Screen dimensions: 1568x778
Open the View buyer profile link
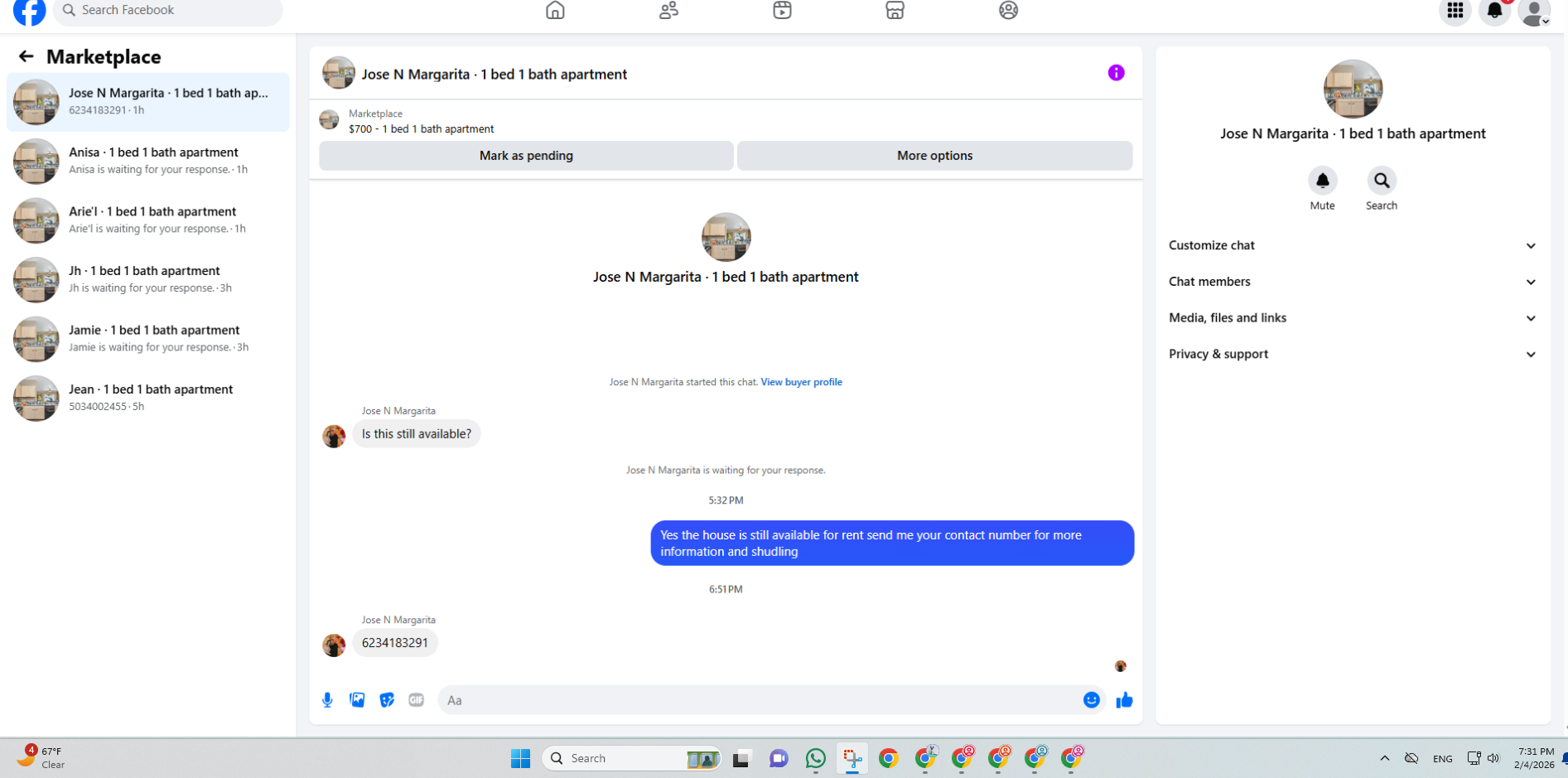point(801,382)
